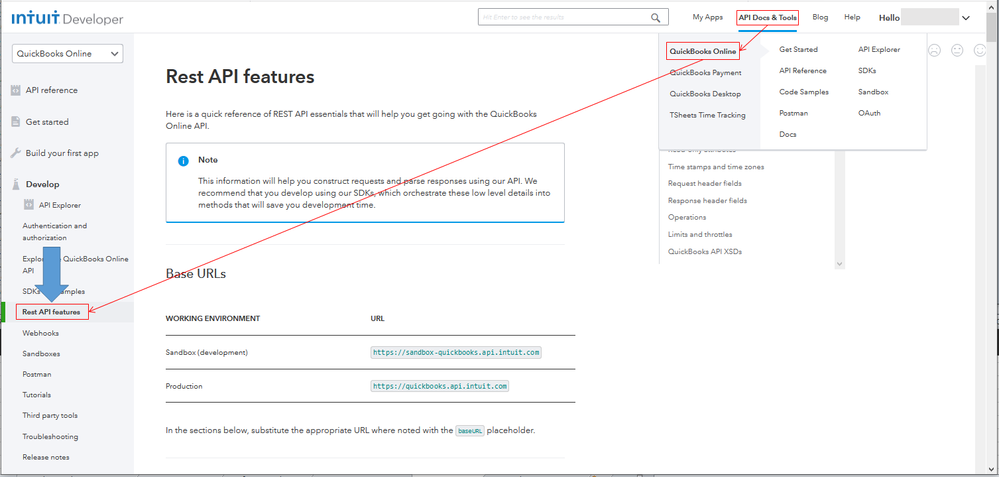
Task: Open the API Reference link in the menu
Action: point(803,71)
